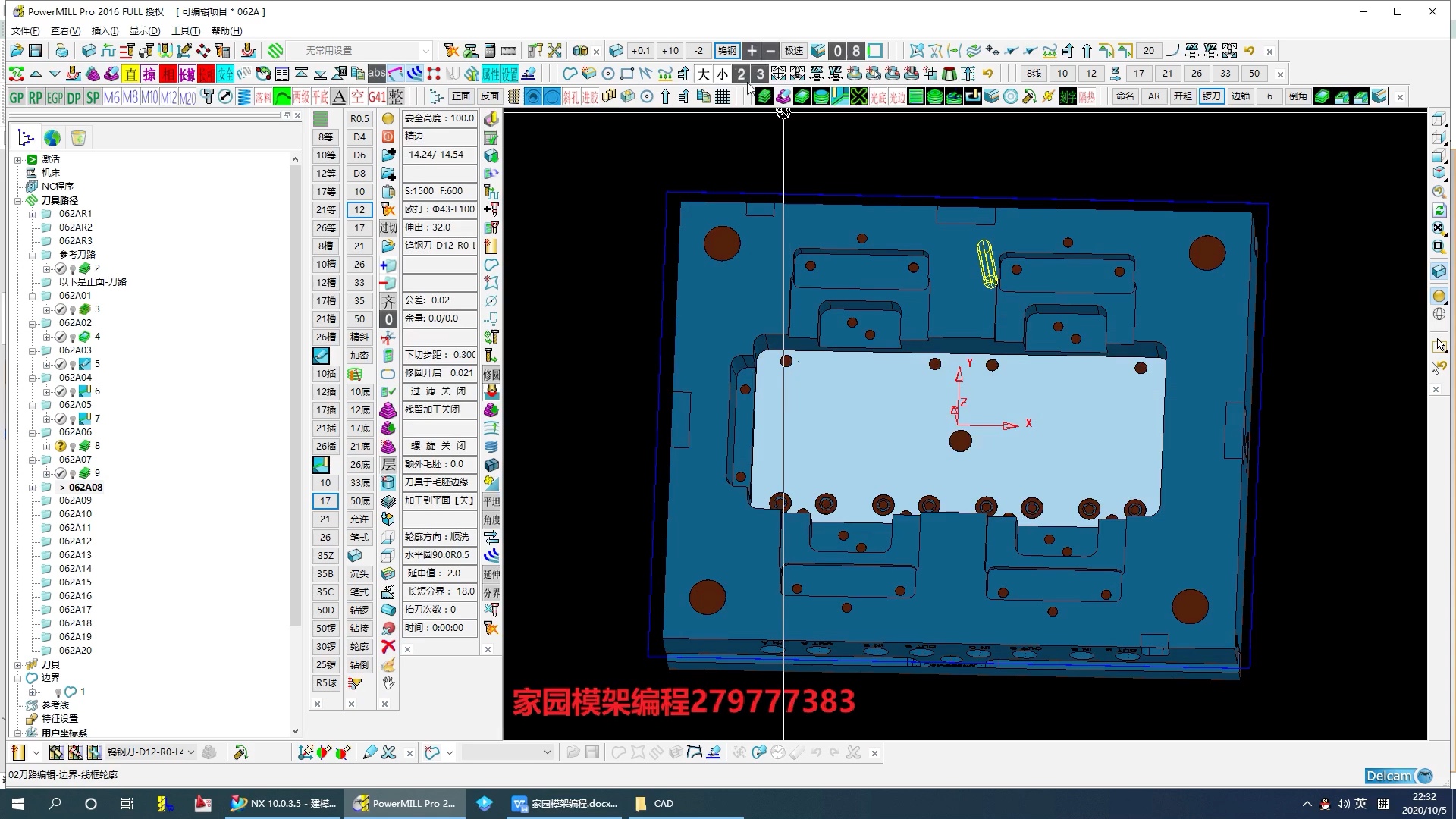The height and width of the screenshot is (819, 1456).
Task: Open Word document in taskbar
Action: (565, 804)
